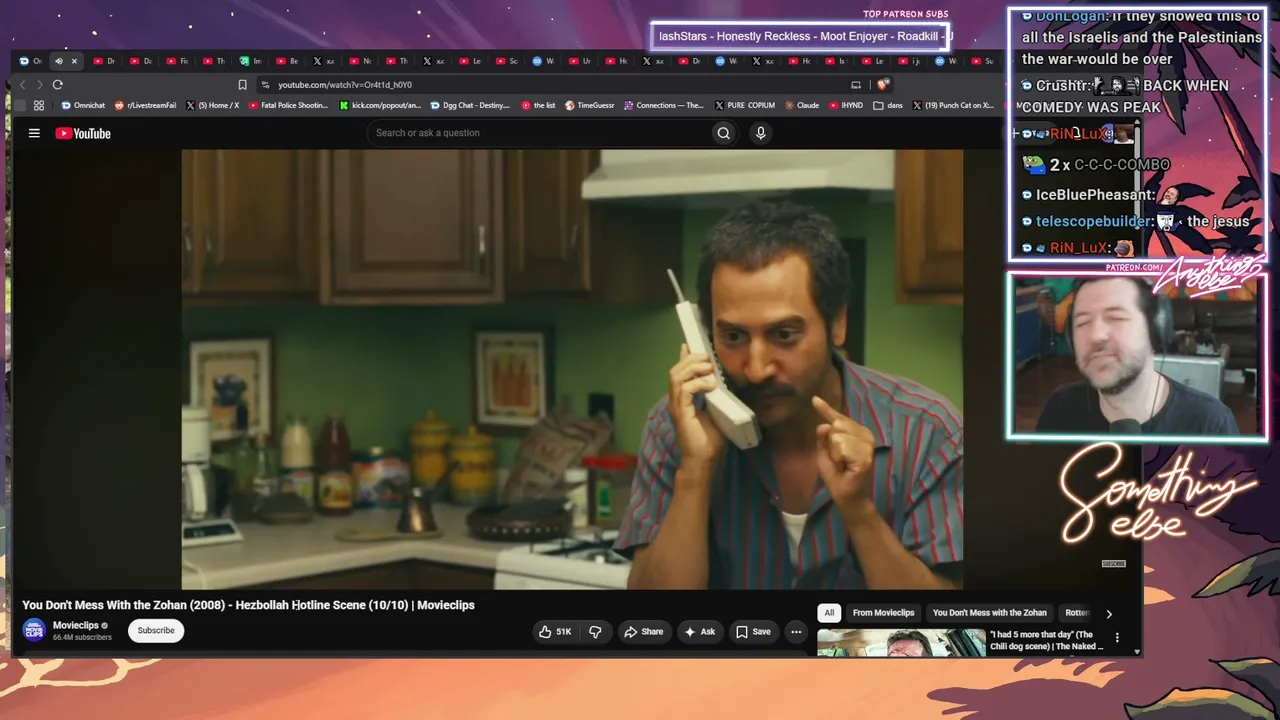This screenshot has height=720, width=1280.
Task: Click the browser address bar URL
Action: point(345,85)
